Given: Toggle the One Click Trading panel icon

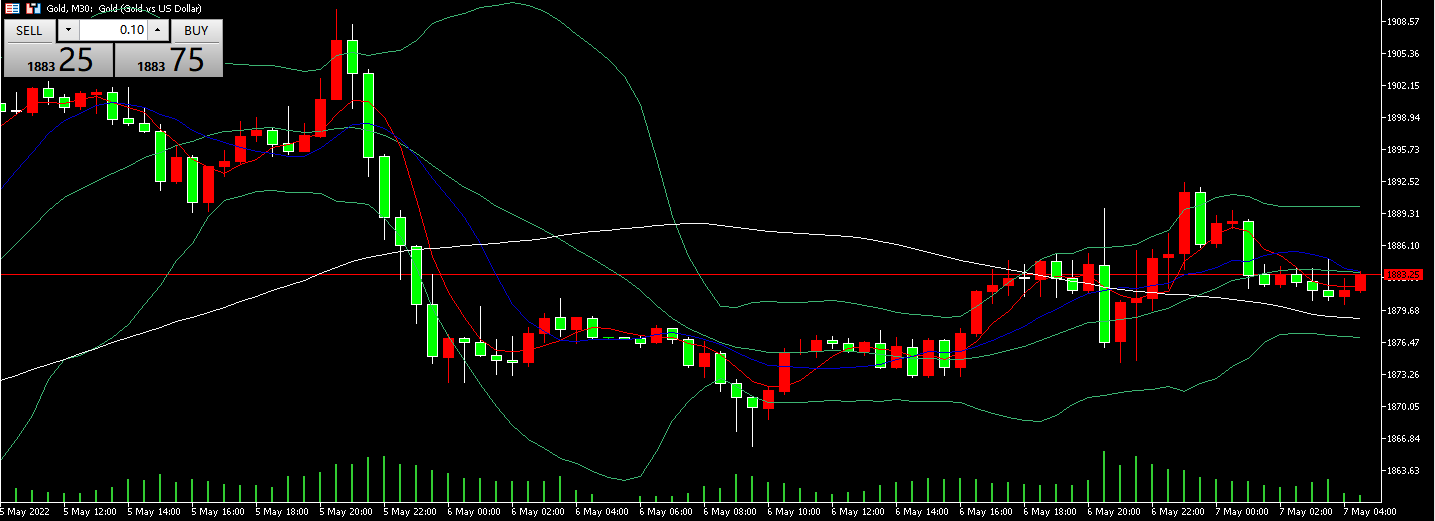Looking at the screenshot, I should [x=11, y=8].
